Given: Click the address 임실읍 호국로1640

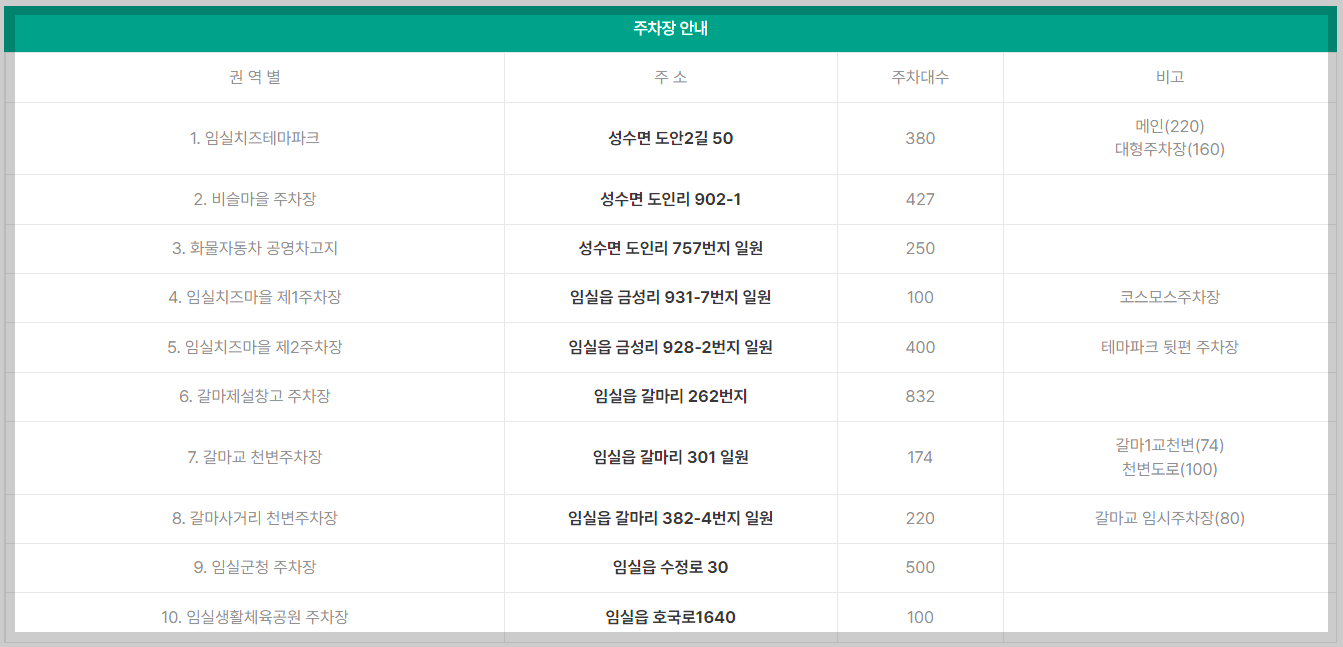Looking at the screenshot, I should coord(671,617).
